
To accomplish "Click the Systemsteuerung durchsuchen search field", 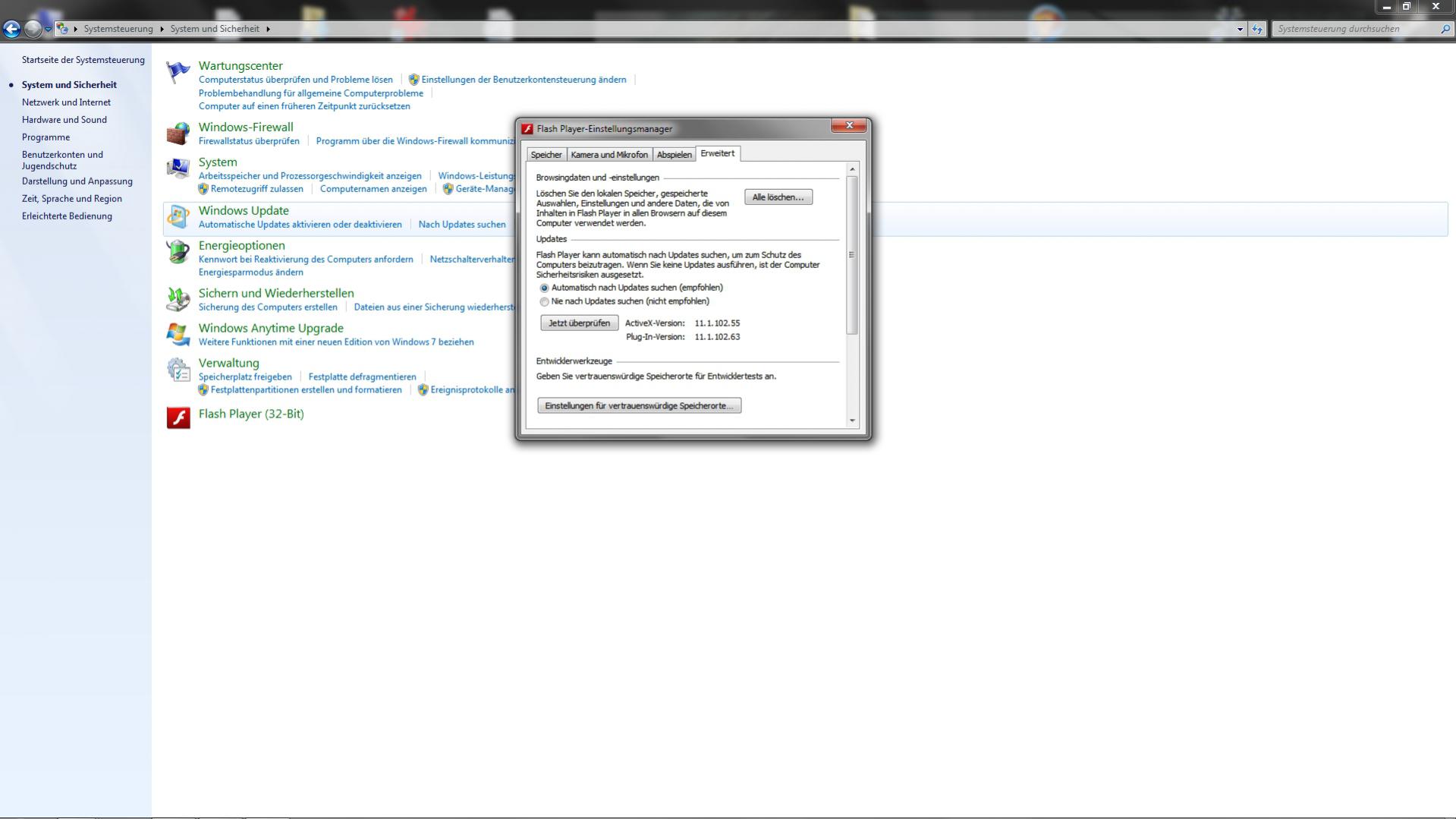I will coord(1355,29).
